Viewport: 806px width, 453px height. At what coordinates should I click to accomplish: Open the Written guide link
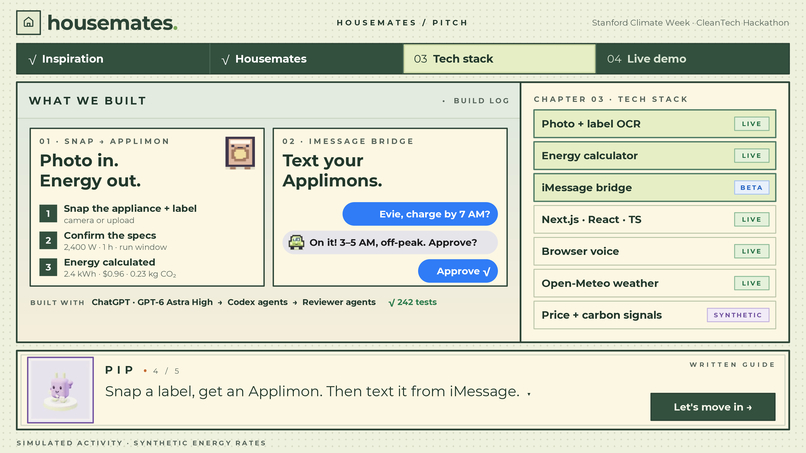[x=732, y=365]
